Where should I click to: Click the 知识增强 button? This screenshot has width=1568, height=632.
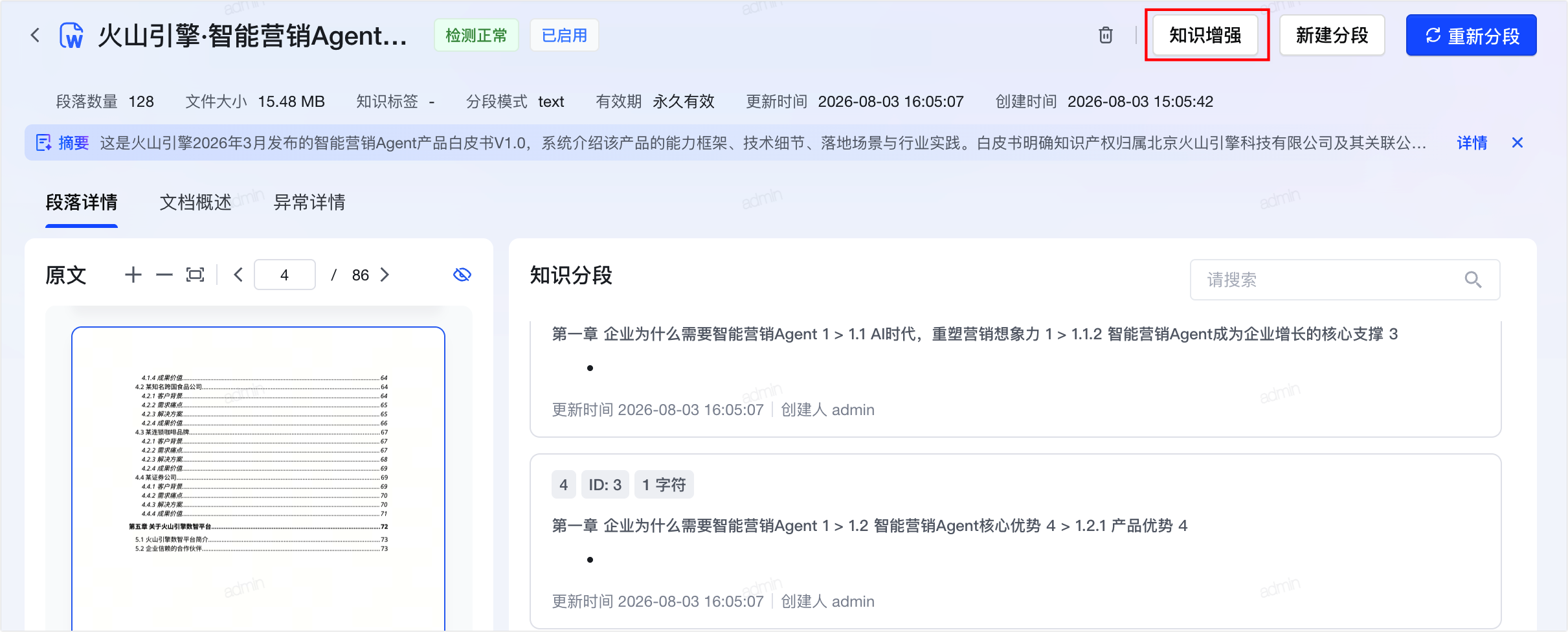pyautogui.click(x=1205, y=35)
